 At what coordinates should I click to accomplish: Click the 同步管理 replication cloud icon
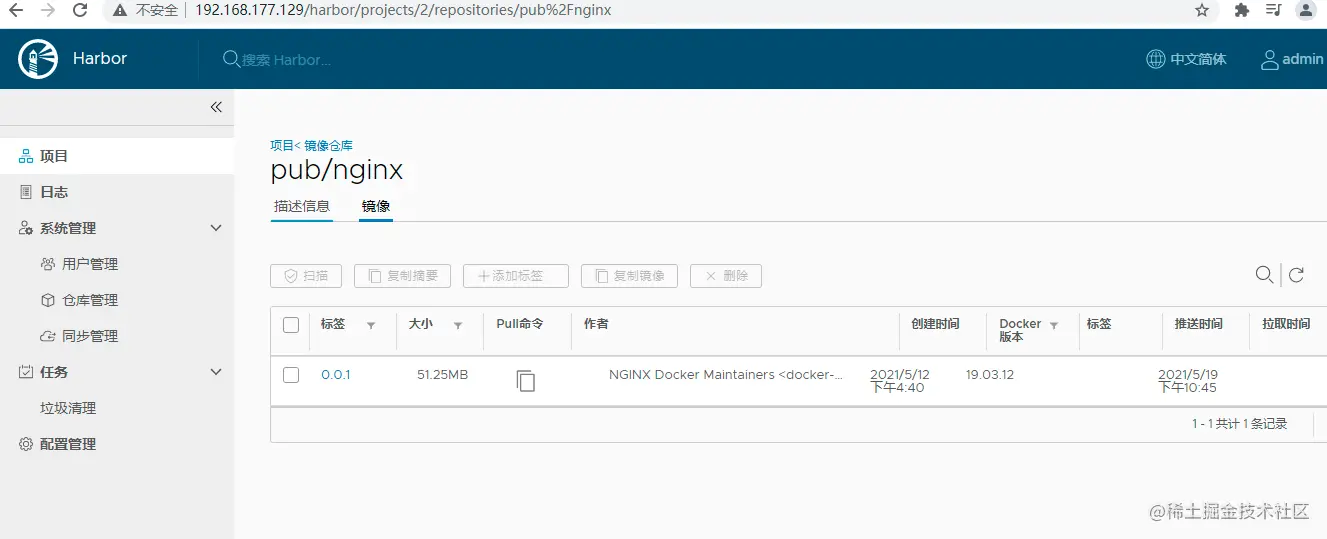pyautogui.click(x=47, y=336)
